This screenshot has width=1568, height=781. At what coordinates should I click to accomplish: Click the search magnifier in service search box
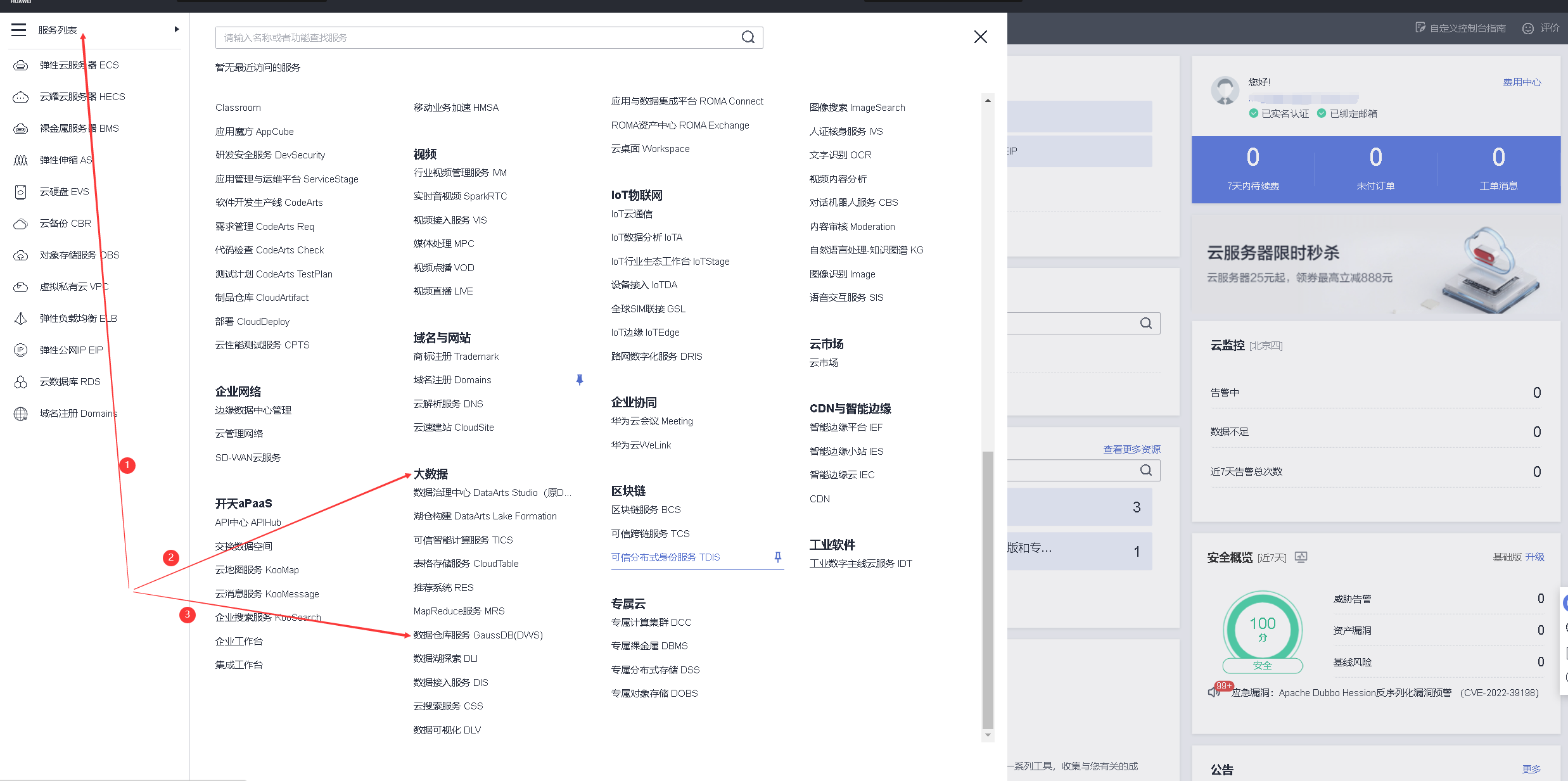click(x=748, y=37)
